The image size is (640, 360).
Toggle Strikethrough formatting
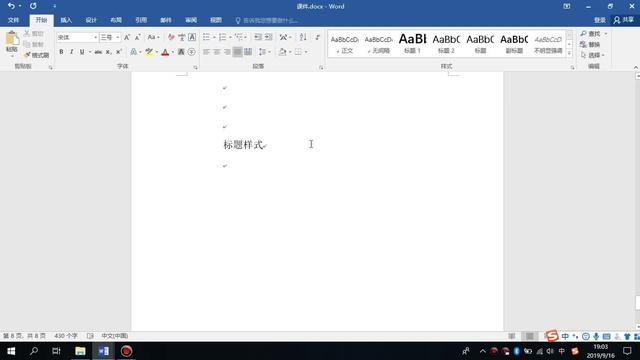click(x=98, y=52)
